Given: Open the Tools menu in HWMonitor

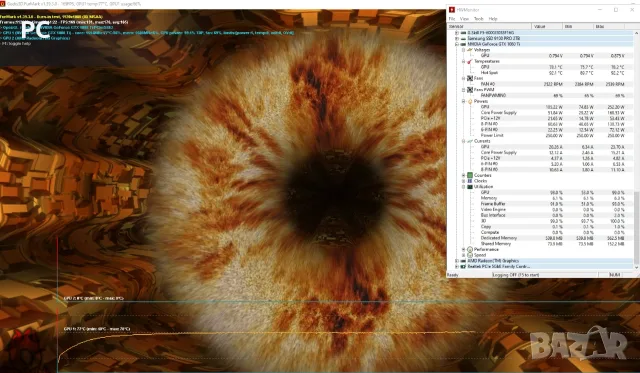Looking at the screenshot, I should click(x=478, y=19).
